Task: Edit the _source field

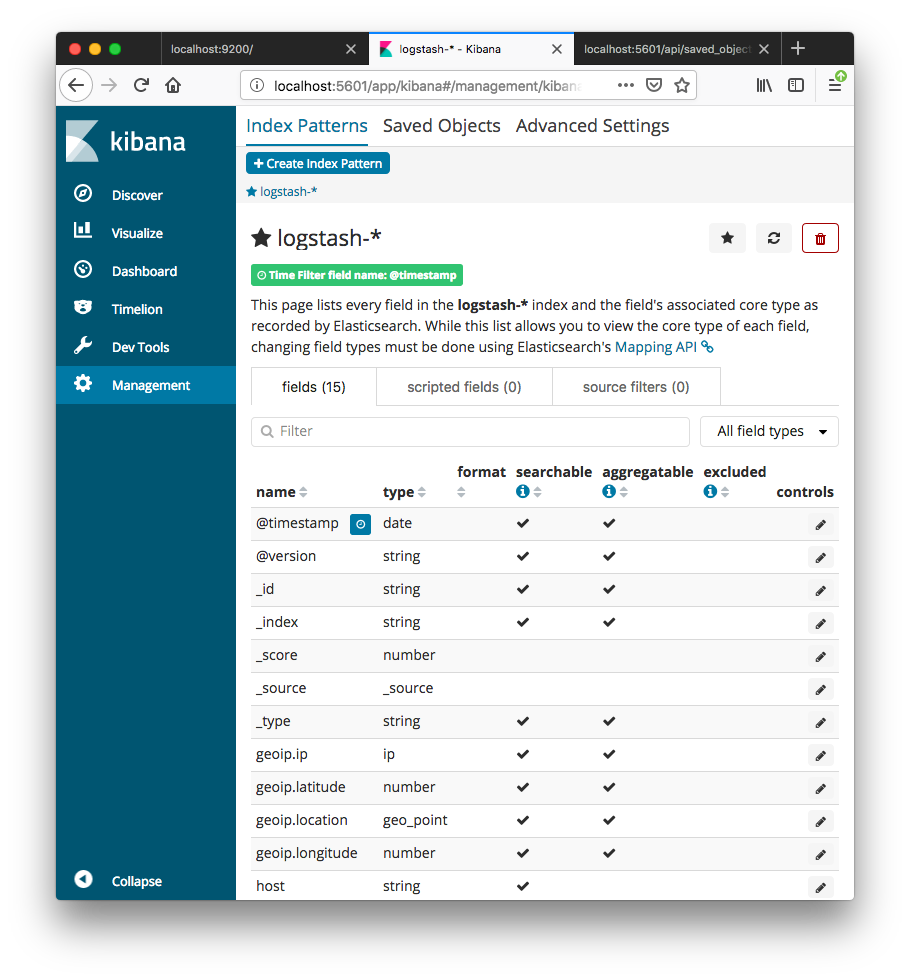Action: 821,689
